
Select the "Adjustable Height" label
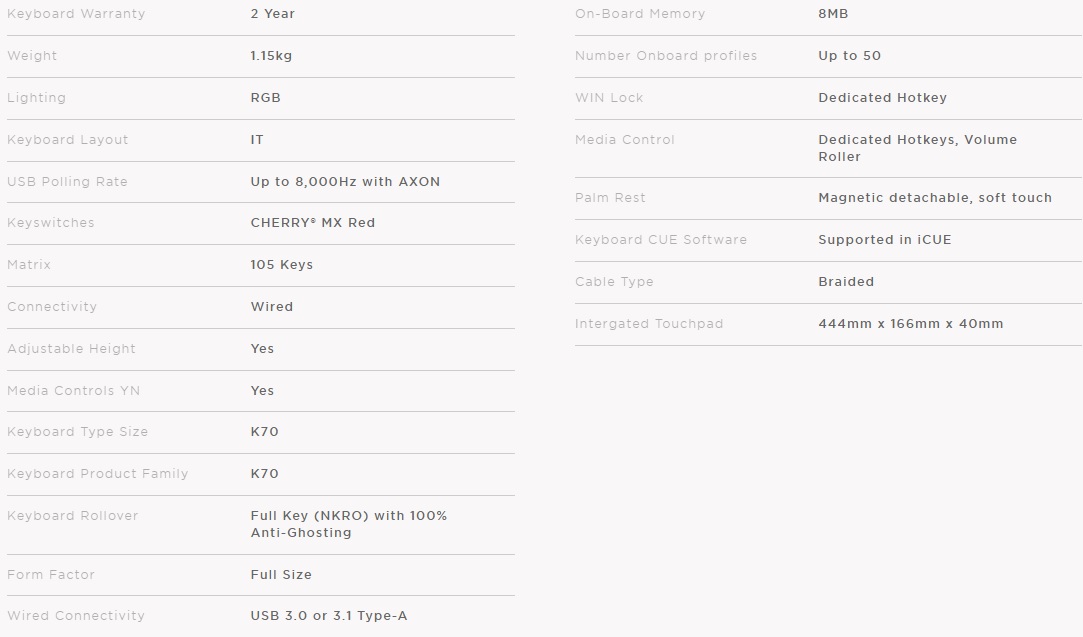(71, 349)
